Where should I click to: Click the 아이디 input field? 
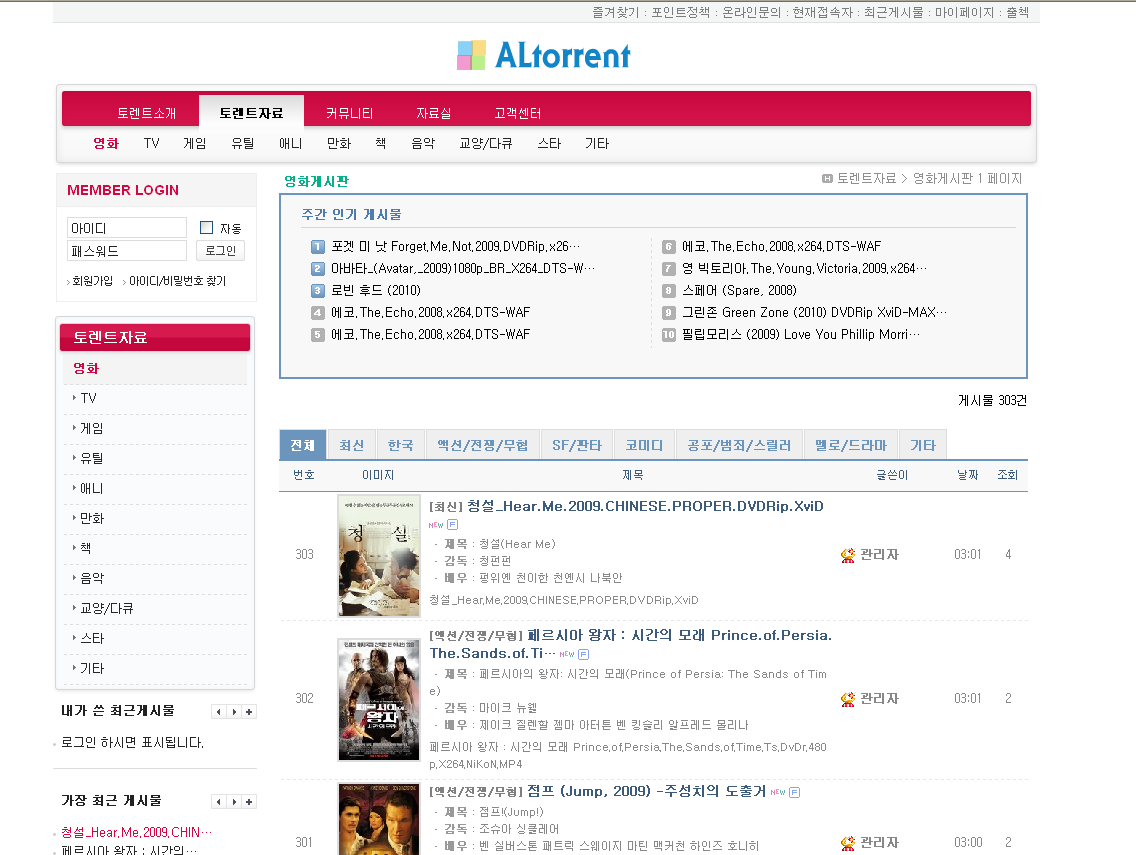pyautogui.click(x=127, y=228)
